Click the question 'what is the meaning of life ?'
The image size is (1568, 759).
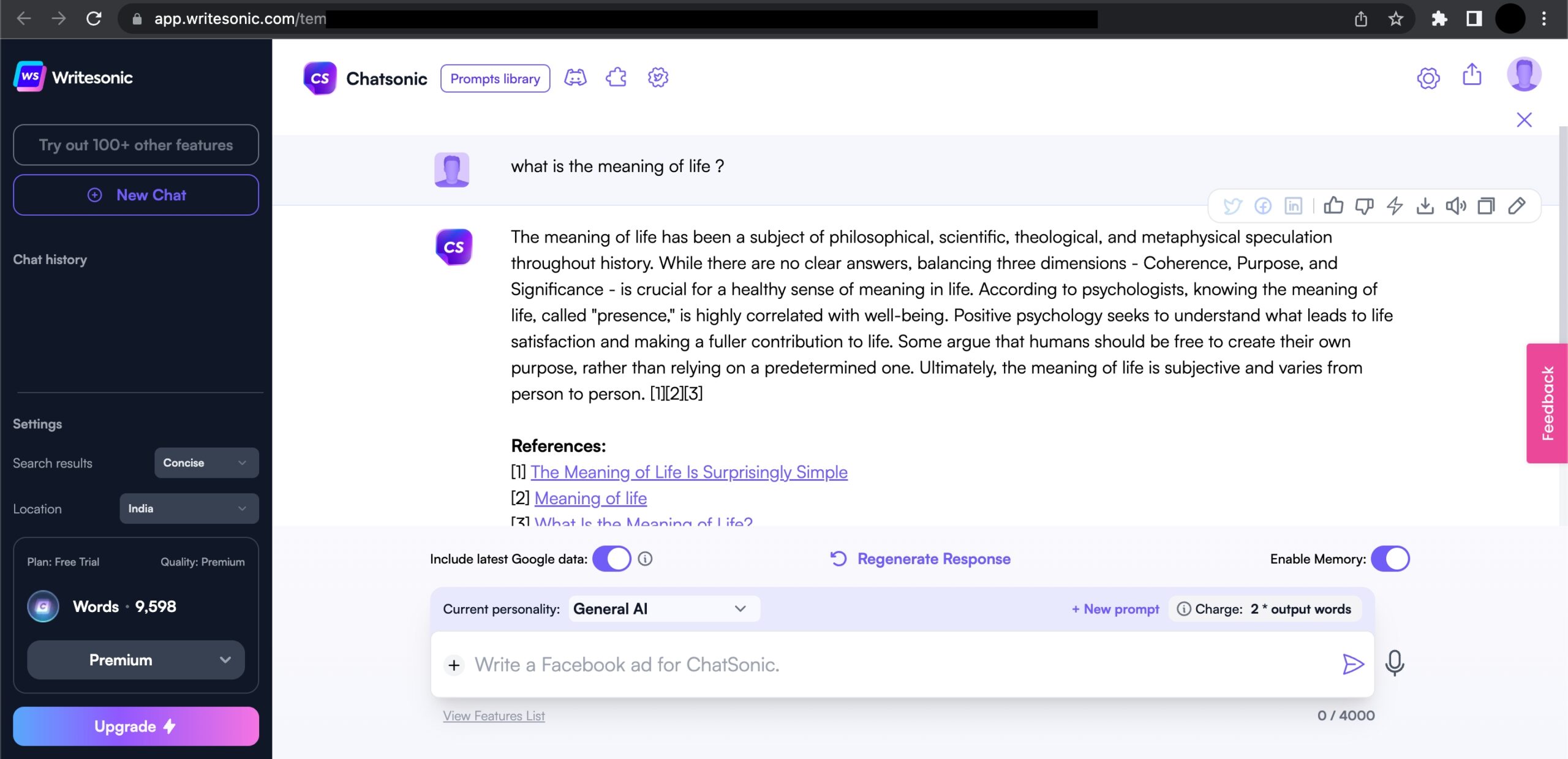[x=617, y=166]
